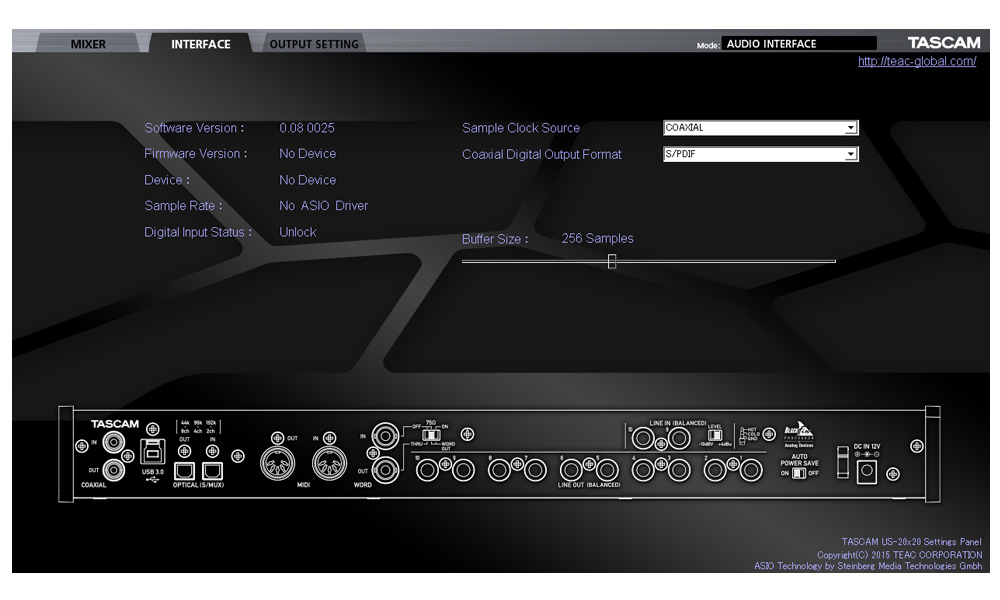
Task: Click the Buffer Size label
Action: point(495,239)
